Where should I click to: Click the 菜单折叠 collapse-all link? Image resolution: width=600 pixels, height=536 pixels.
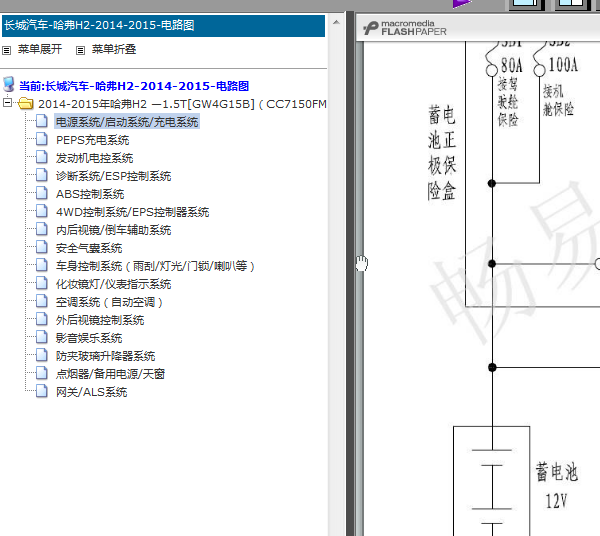[x=114, y=49]
